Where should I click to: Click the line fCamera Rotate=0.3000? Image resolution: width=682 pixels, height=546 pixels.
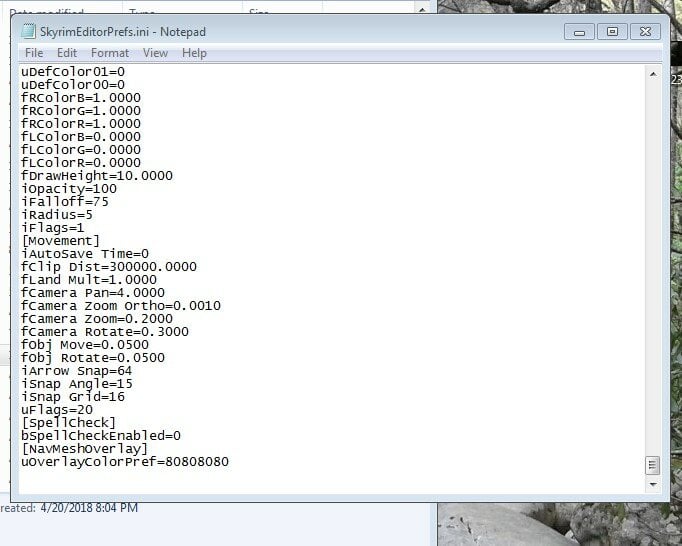point(105,332)
